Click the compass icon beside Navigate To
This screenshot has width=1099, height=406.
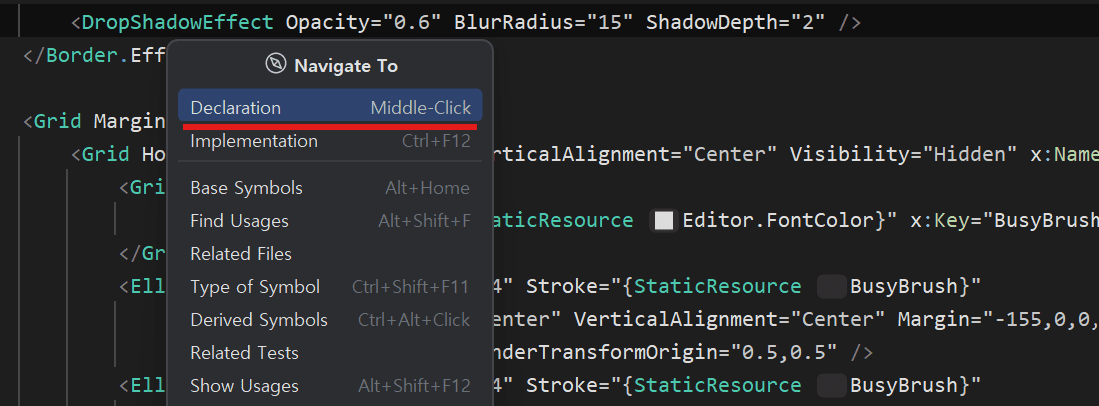[x=276, y=65]
